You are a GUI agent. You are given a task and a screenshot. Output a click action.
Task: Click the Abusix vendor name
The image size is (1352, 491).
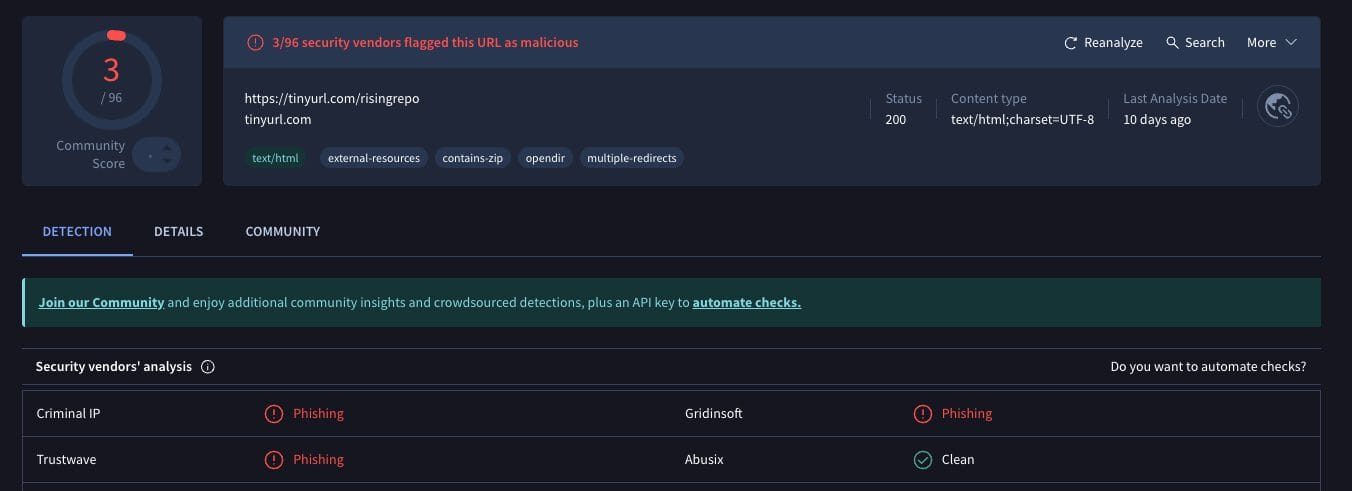[x=704, y=460]
